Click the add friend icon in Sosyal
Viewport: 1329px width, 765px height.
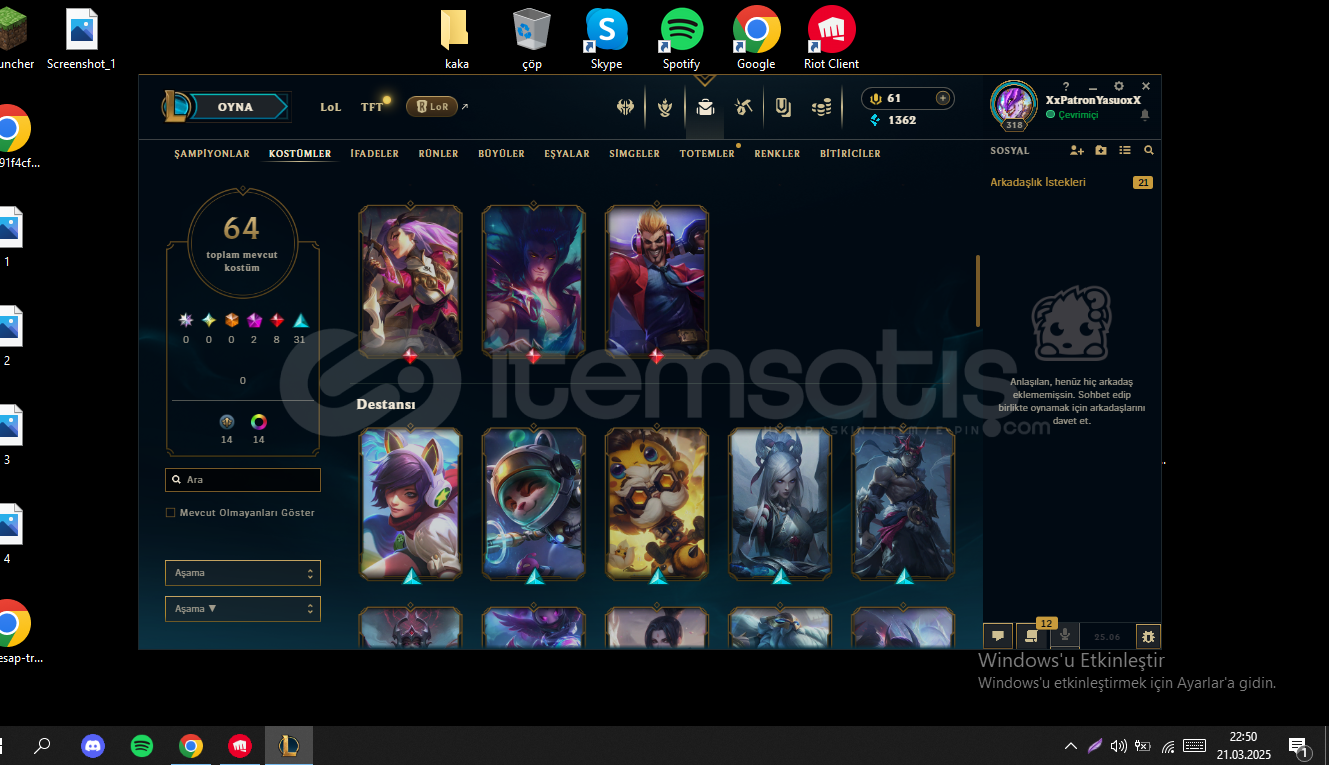coord(1076,151)
